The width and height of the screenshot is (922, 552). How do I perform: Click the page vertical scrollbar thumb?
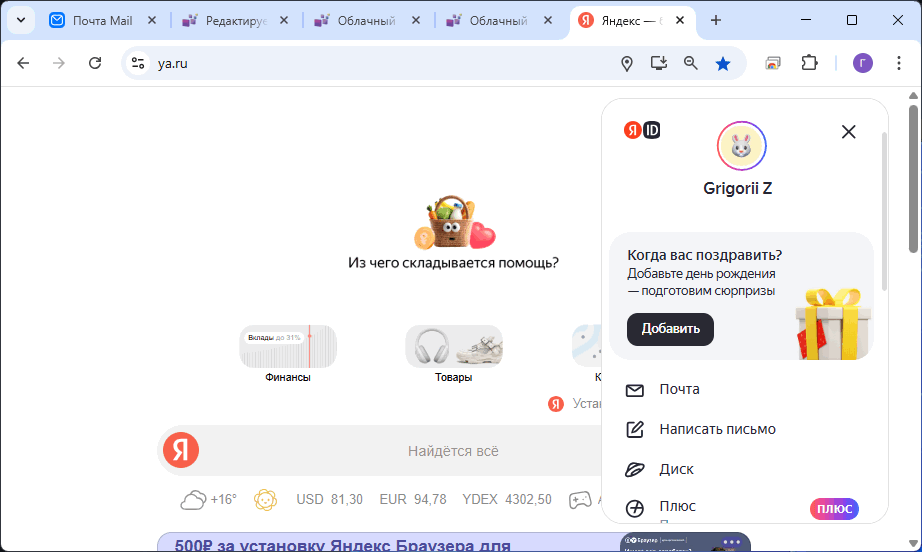click(913, 179)
